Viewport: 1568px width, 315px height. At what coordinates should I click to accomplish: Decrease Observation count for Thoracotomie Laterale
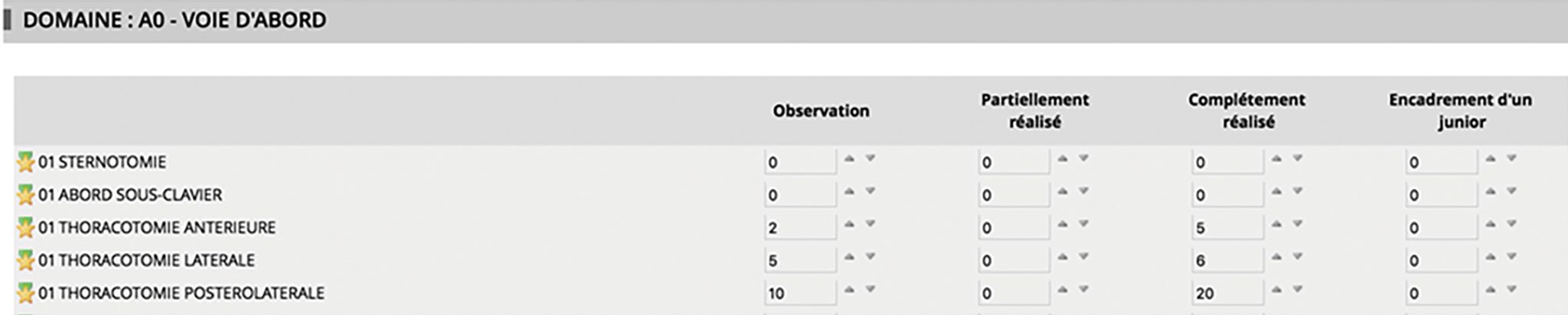[870, 257]
